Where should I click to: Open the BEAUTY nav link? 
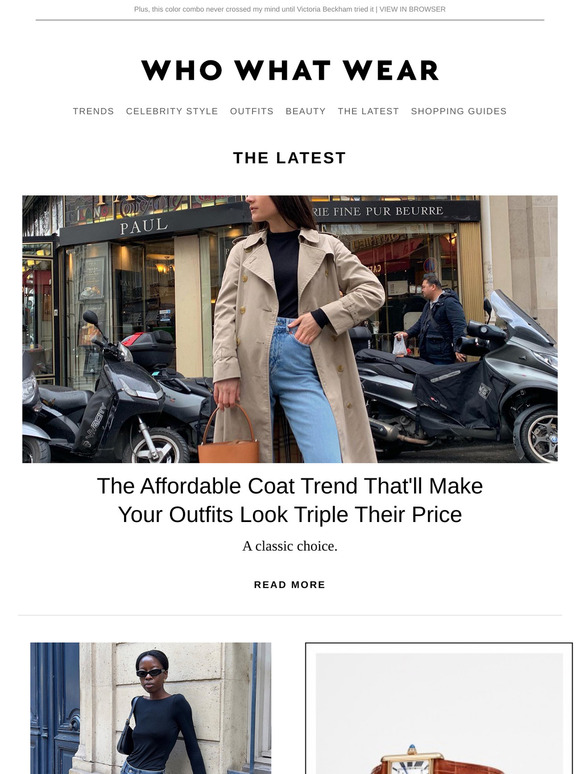(306, 111)
